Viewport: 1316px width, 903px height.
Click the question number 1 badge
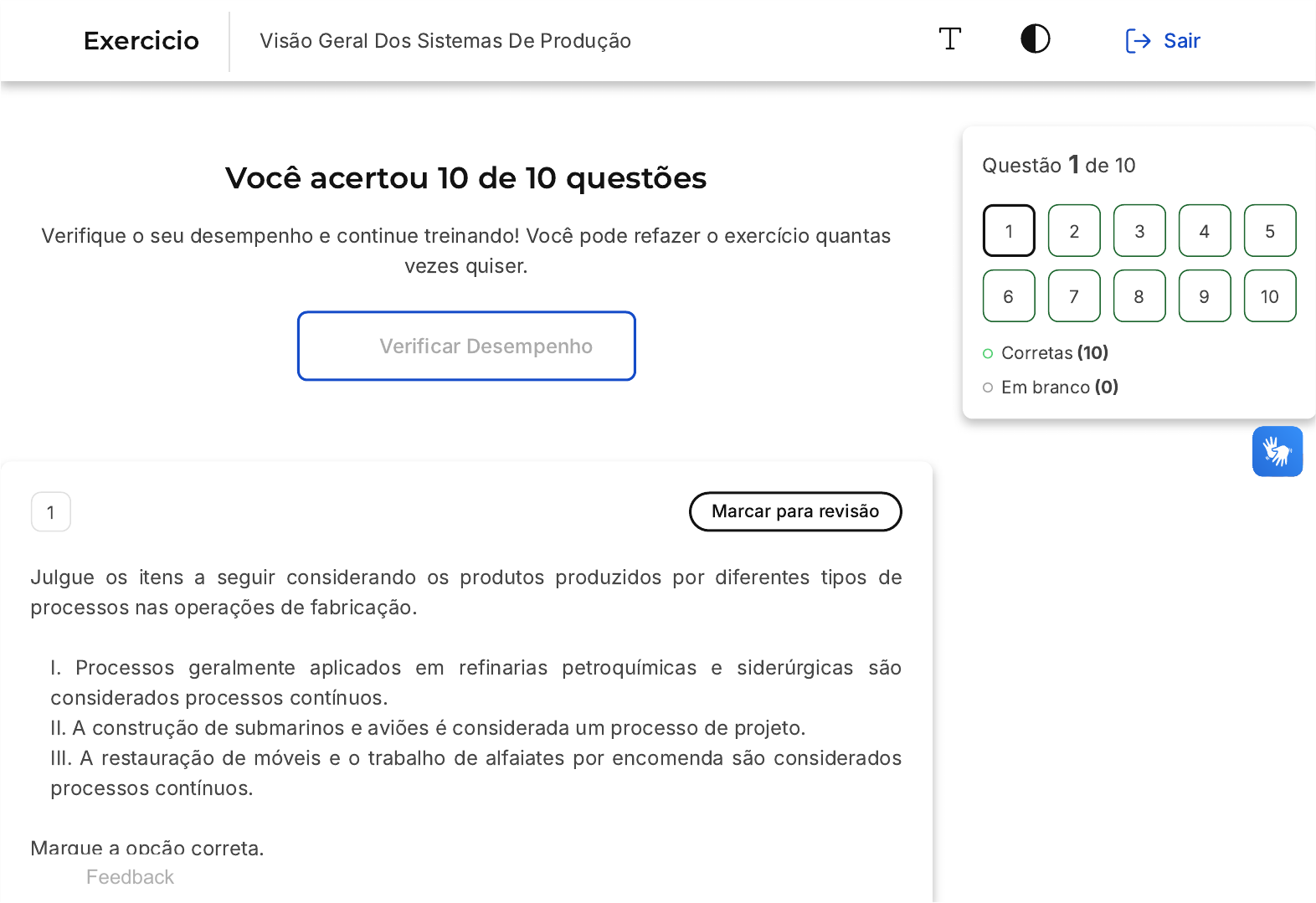click(51, 512)
